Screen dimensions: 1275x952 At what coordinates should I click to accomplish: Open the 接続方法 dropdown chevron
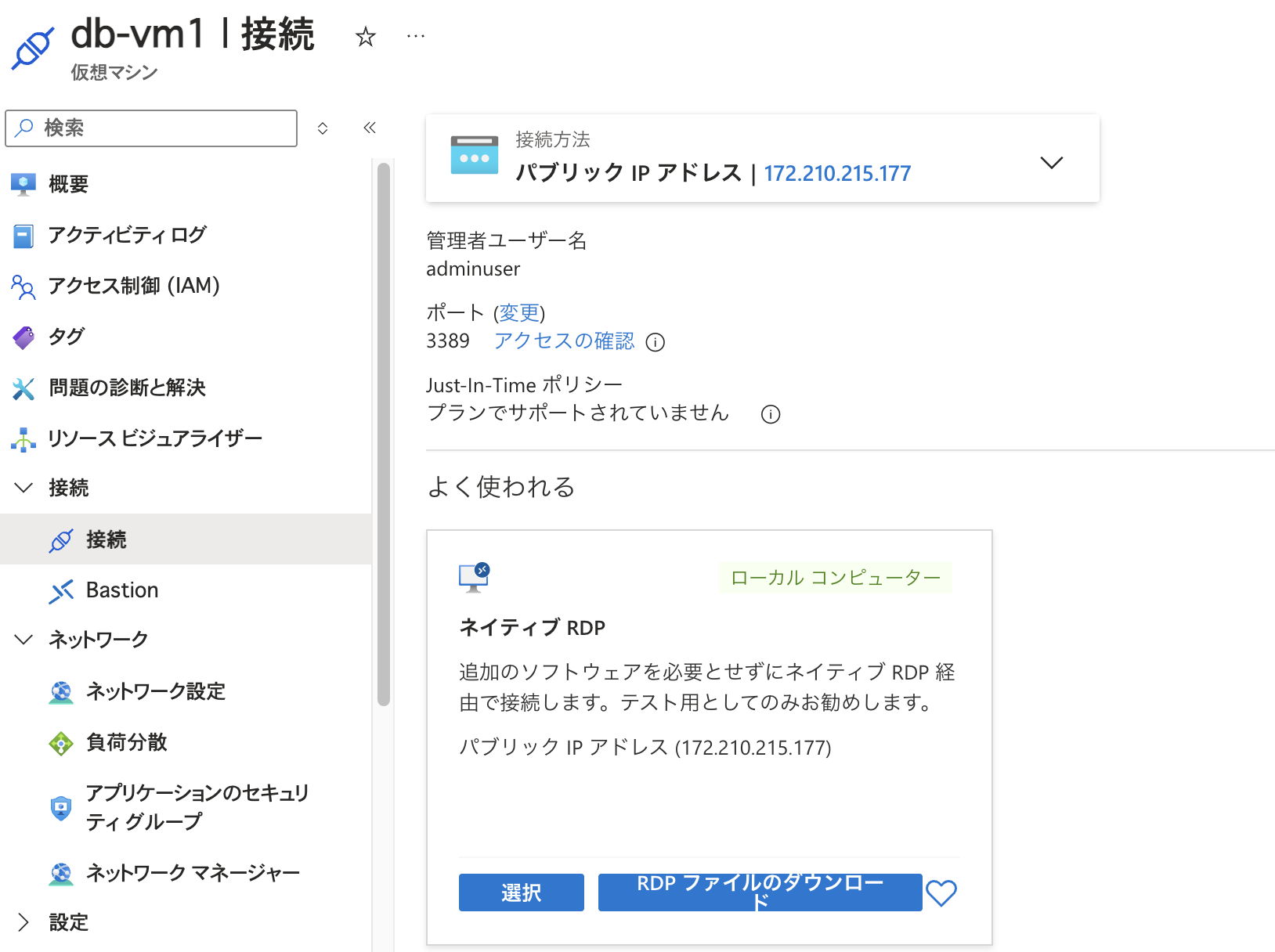coord(1052,161)
